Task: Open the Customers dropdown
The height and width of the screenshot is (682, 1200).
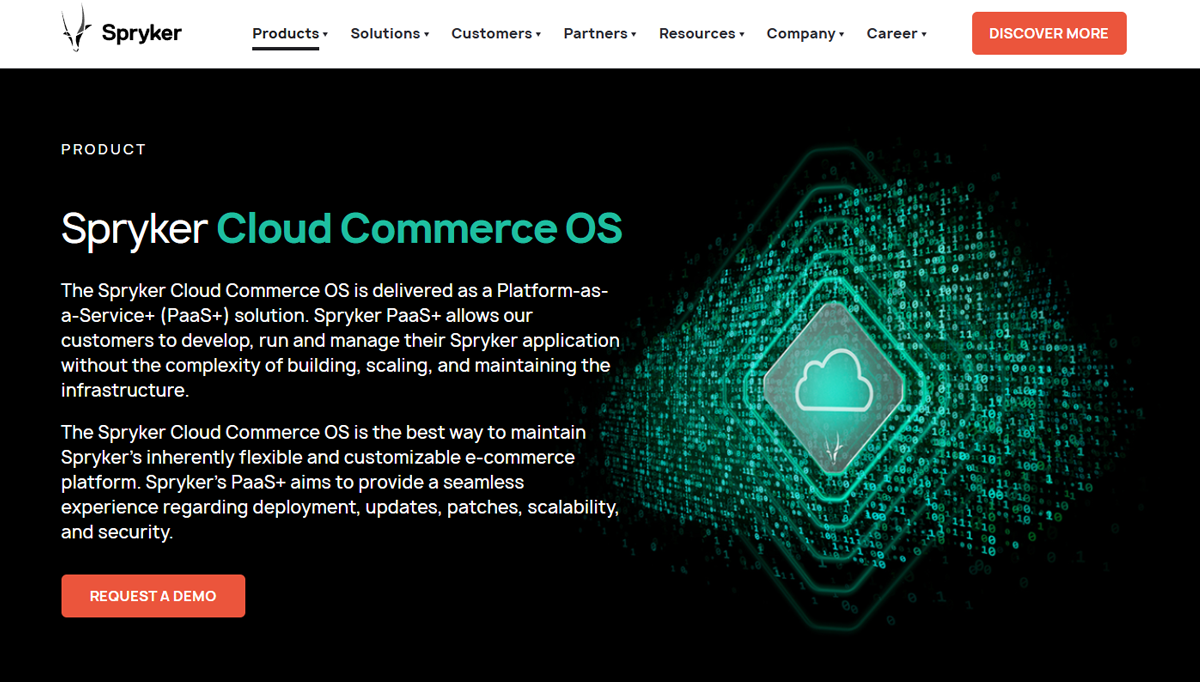Action: coord(495,33)
